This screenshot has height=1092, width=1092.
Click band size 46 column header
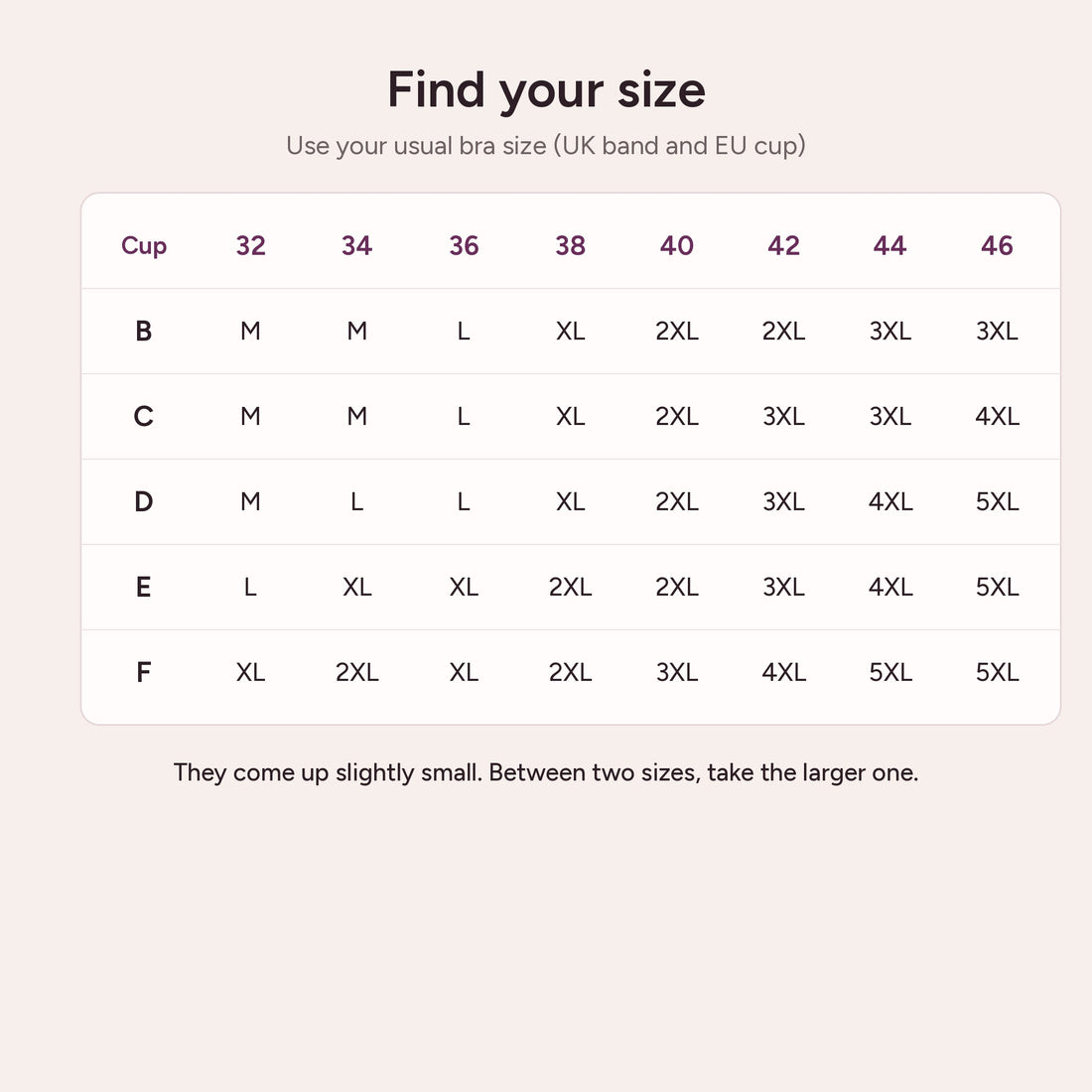997,246
